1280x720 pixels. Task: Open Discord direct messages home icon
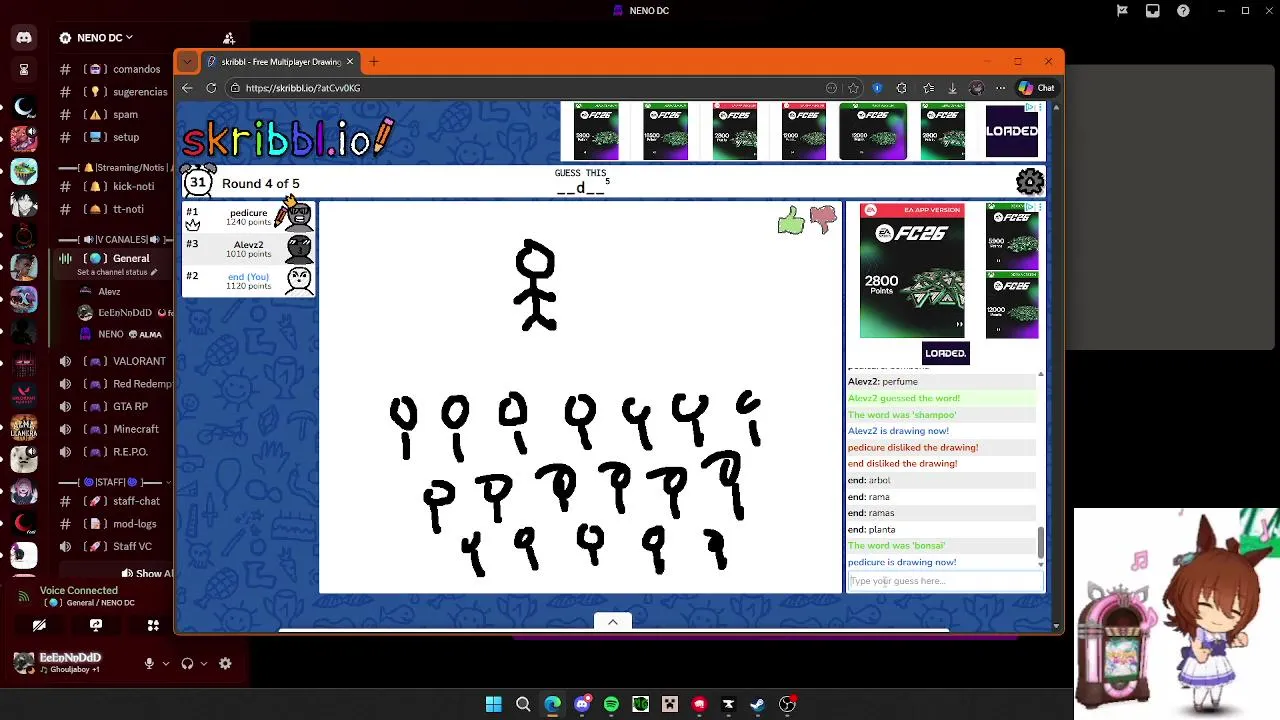point(24,37)
